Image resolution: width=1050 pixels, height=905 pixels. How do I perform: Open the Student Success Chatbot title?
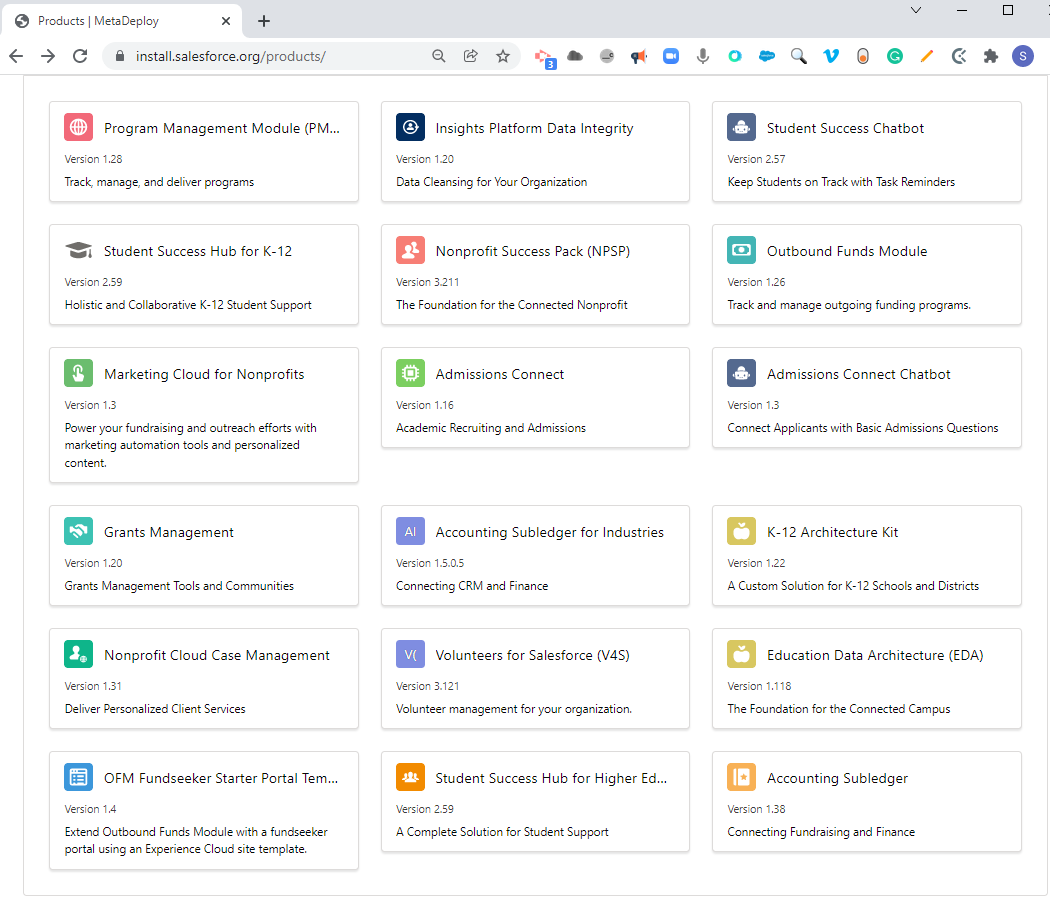click(845, 128)
